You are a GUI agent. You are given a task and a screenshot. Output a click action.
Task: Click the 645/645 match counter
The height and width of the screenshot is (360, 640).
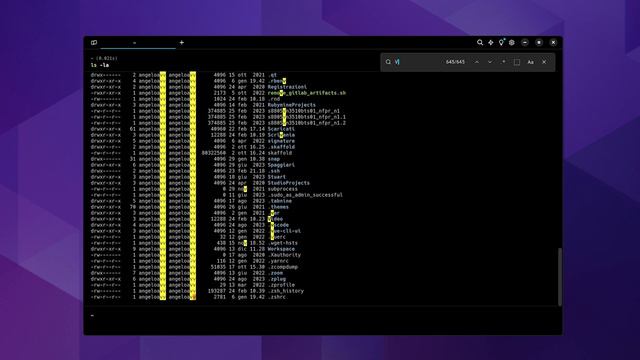(455, 62)
